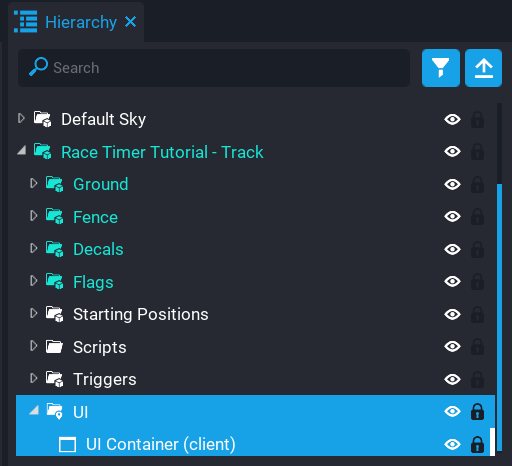Hide the Triggers group
512x466 pixels.
[x=452, y=379]
